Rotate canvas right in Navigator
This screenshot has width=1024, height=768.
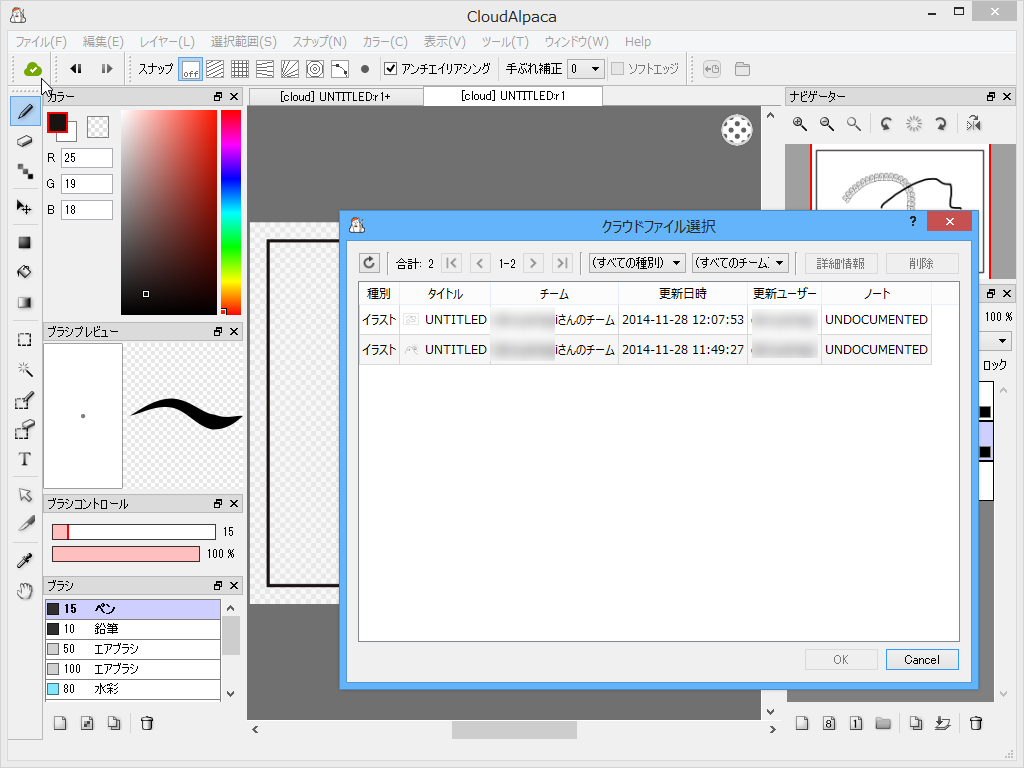pos(940,123)
